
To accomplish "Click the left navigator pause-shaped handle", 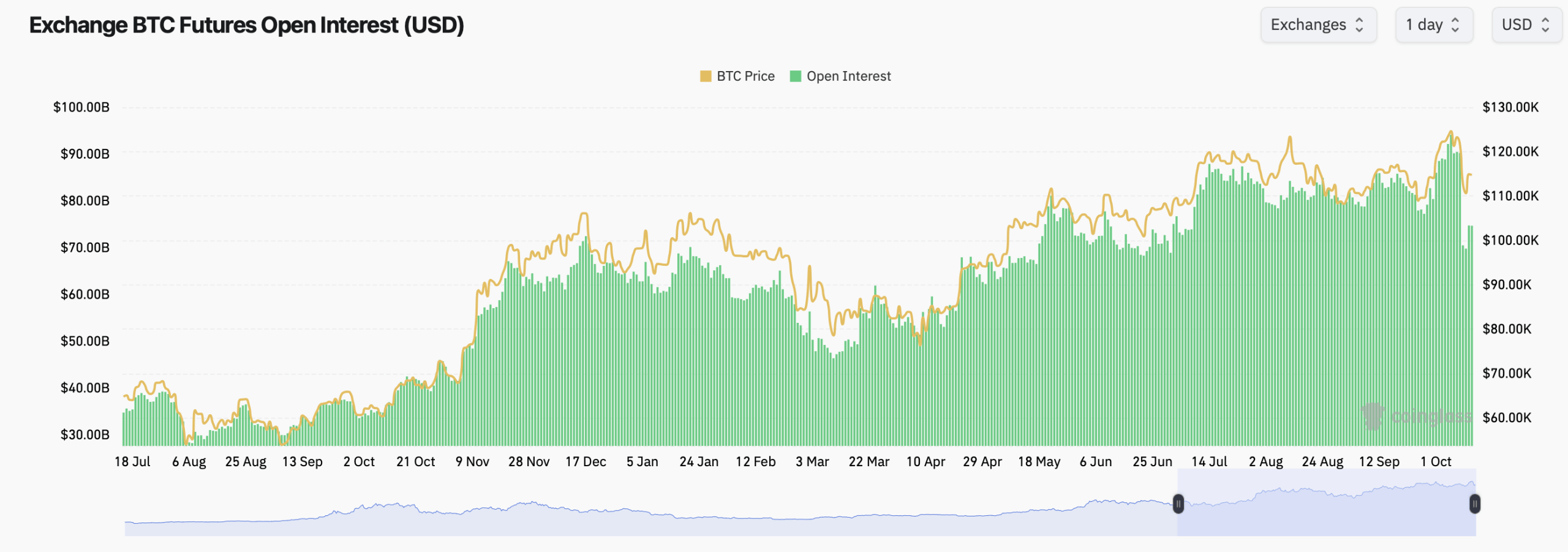I will (x=1179, y=504).
